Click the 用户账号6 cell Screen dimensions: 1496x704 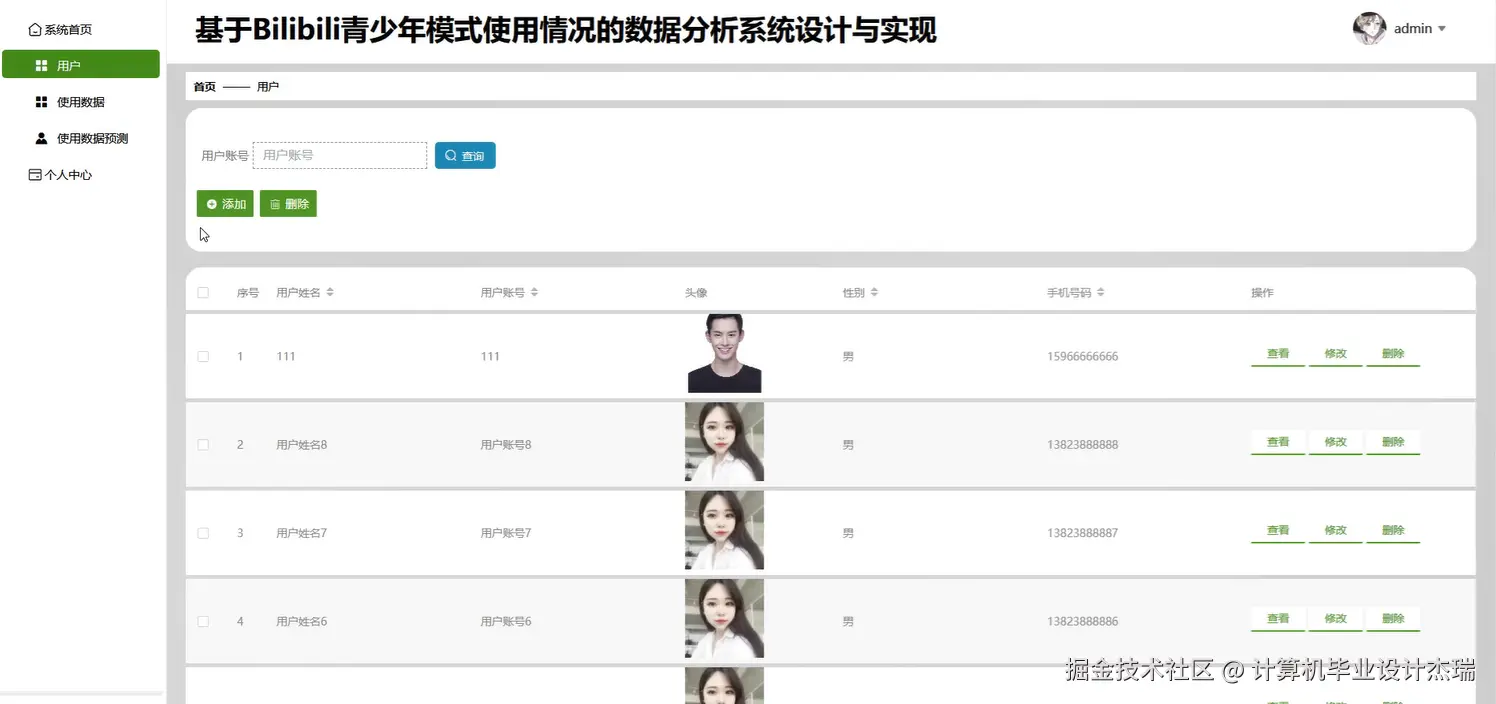(x=506, y=622)
